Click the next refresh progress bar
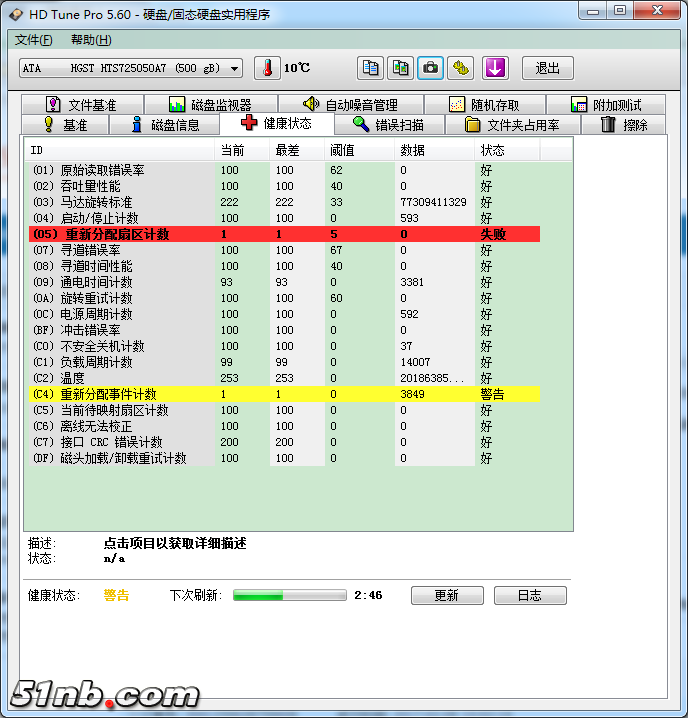The width and height of the screenshot is (688, 718). coord(290,595)
